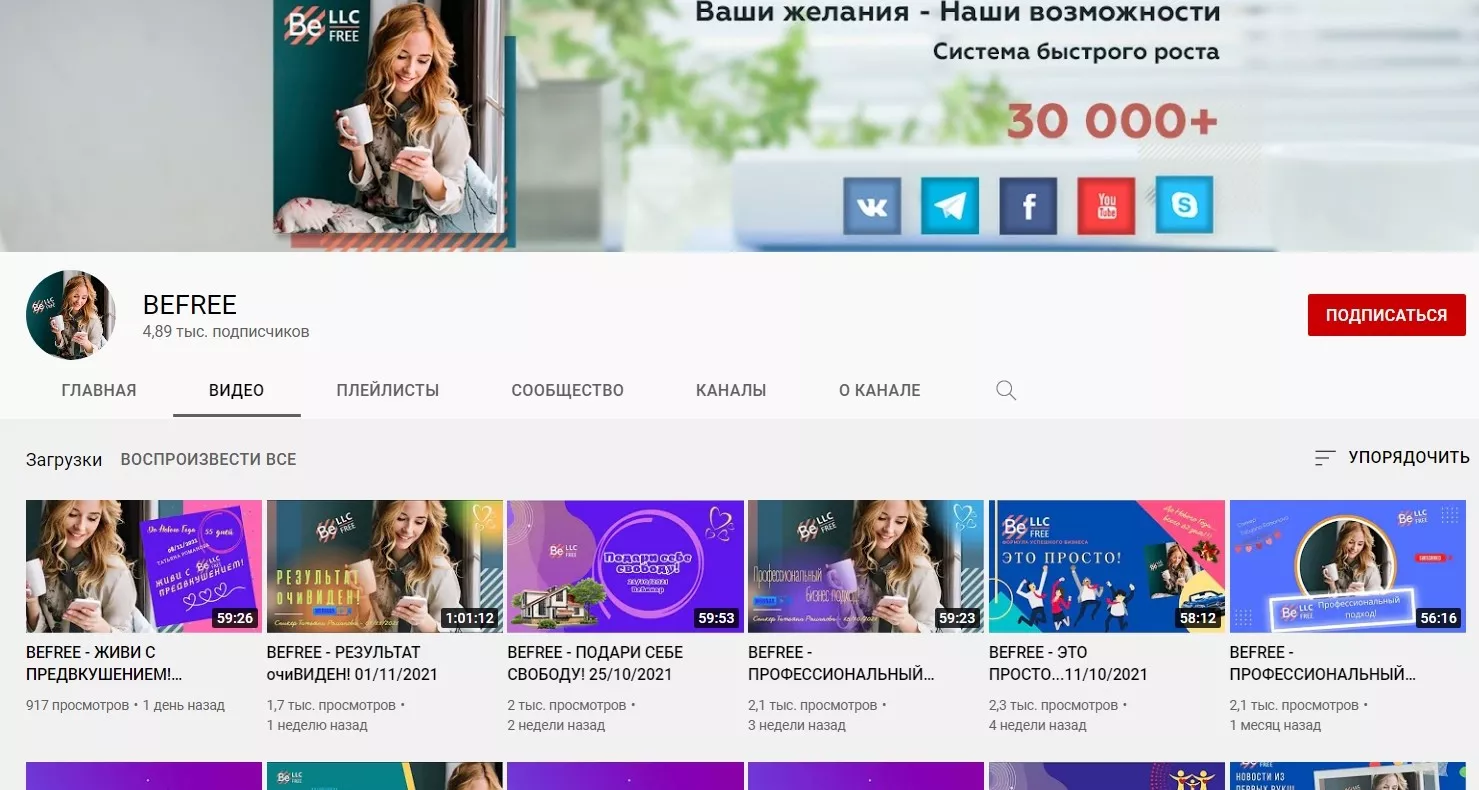This screenshot has width=1479, height=790.
Task: Click the title ЭТО ПРОСТО...11/10/2021
Action: click(x=1068, y=663)
